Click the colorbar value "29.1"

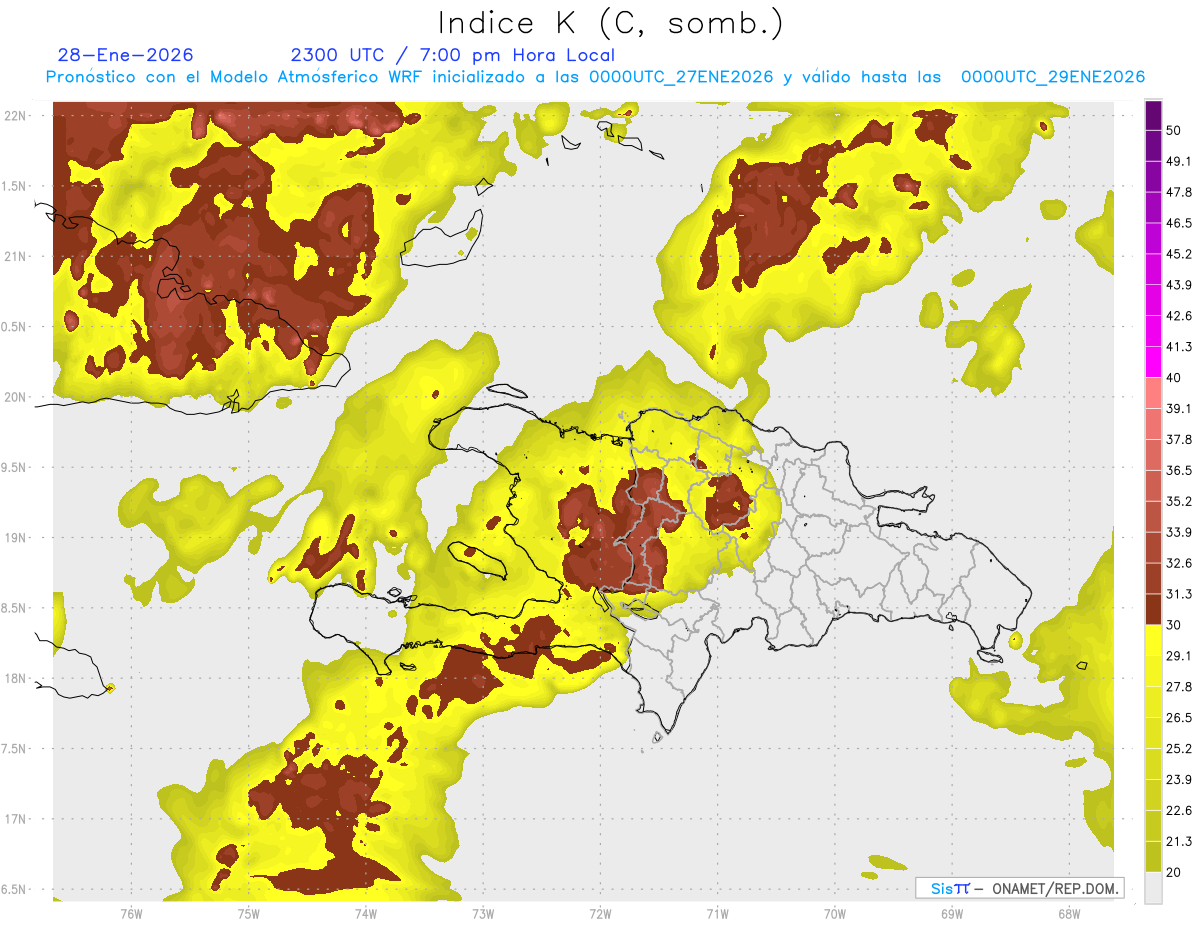coord(1179,656)
